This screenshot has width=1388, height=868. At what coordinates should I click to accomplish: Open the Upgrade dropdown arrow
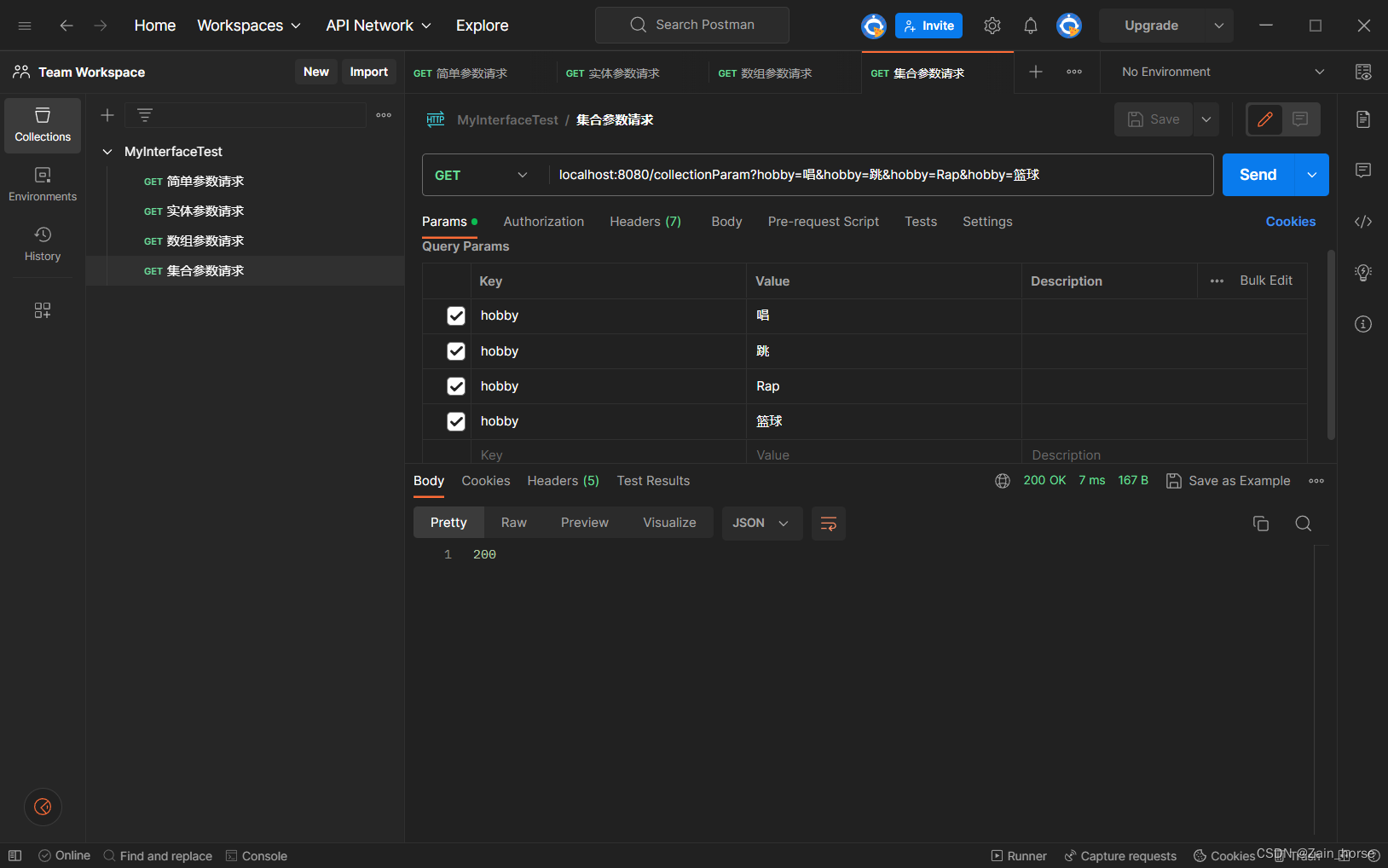click(1219, 26)
